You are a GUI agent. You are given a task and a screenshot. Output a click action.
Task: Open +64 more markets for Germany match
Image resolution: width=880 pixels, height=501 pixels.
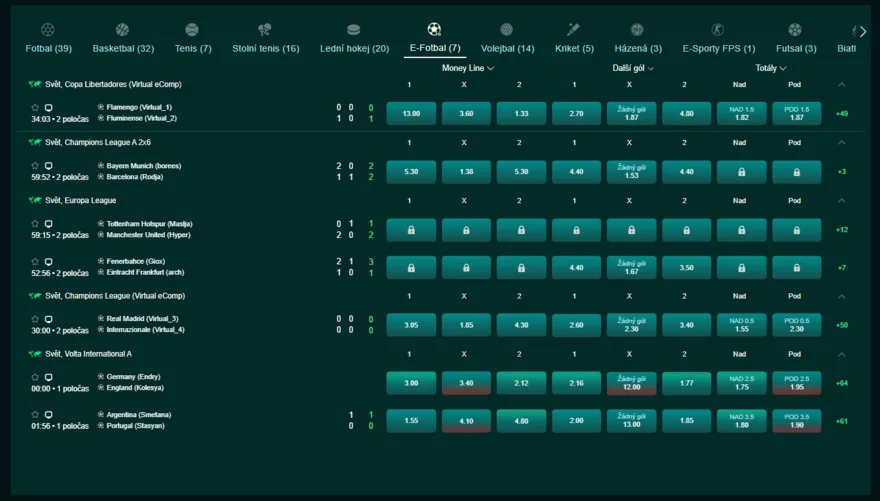coord(841,383)
